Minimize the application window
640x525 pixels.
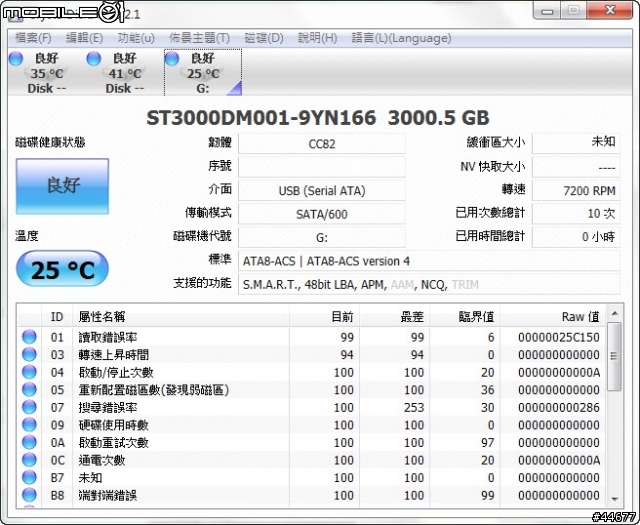tap(547, 11)
